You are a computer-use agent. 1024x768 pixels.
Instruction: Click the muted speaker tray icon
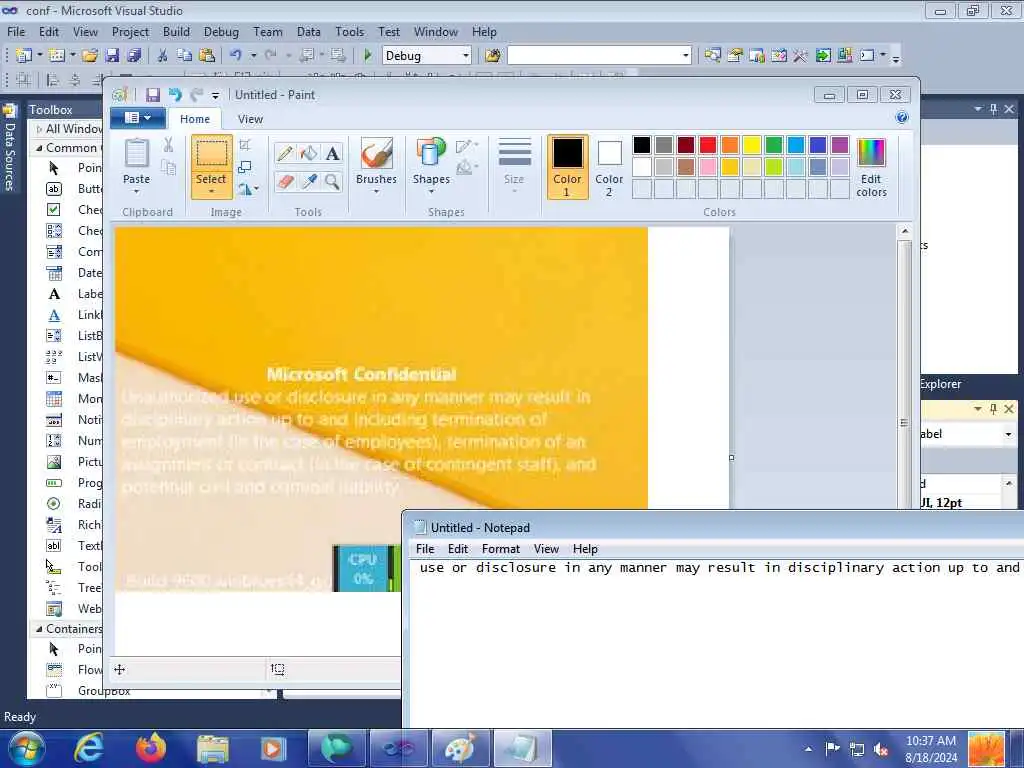click(881, 749)
